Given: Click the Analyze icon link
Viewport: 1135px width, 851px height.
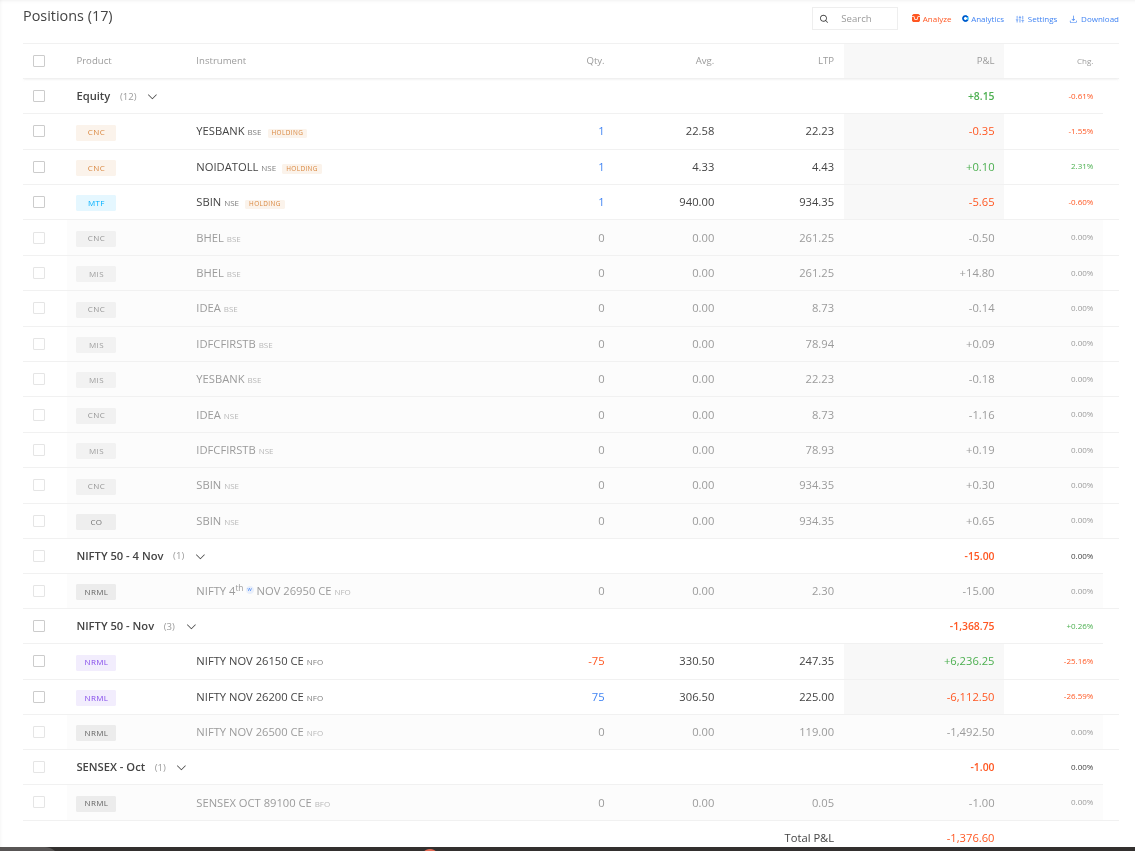Looking at the screenshot, I should point(931,19).
